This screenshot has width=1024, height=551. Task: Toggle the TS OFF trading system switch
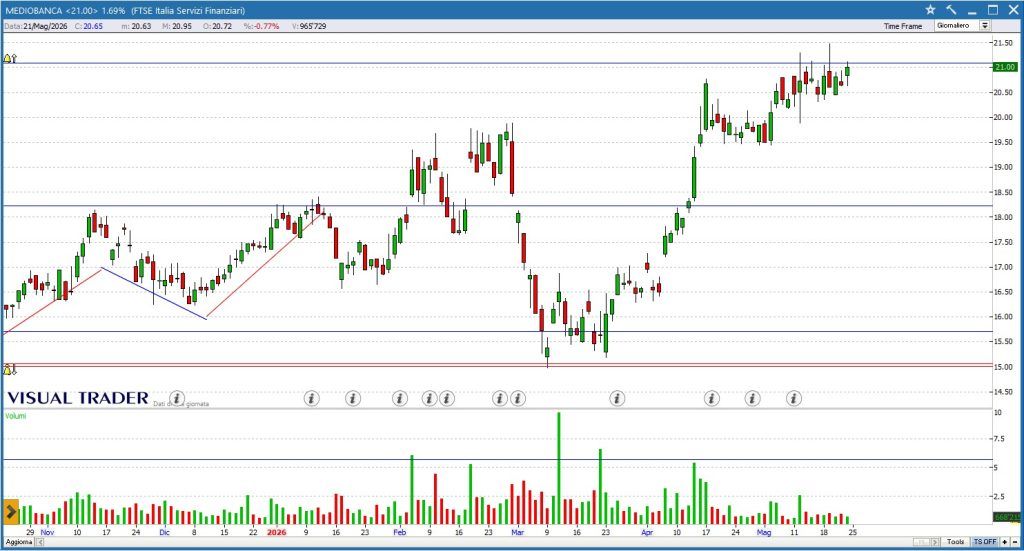coord(985,542)
